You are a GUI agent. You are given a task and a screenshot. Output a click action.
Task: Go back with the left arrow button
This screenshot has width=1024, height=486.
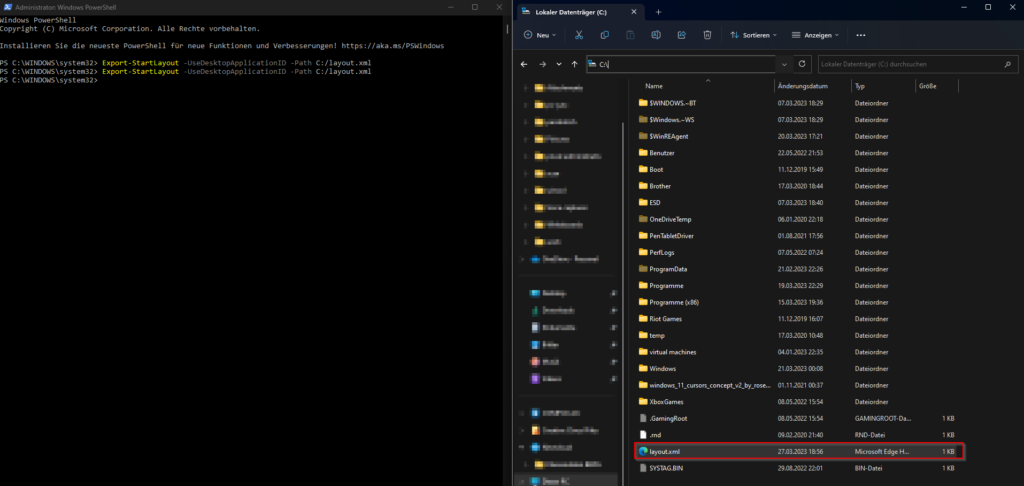point(524,64)
